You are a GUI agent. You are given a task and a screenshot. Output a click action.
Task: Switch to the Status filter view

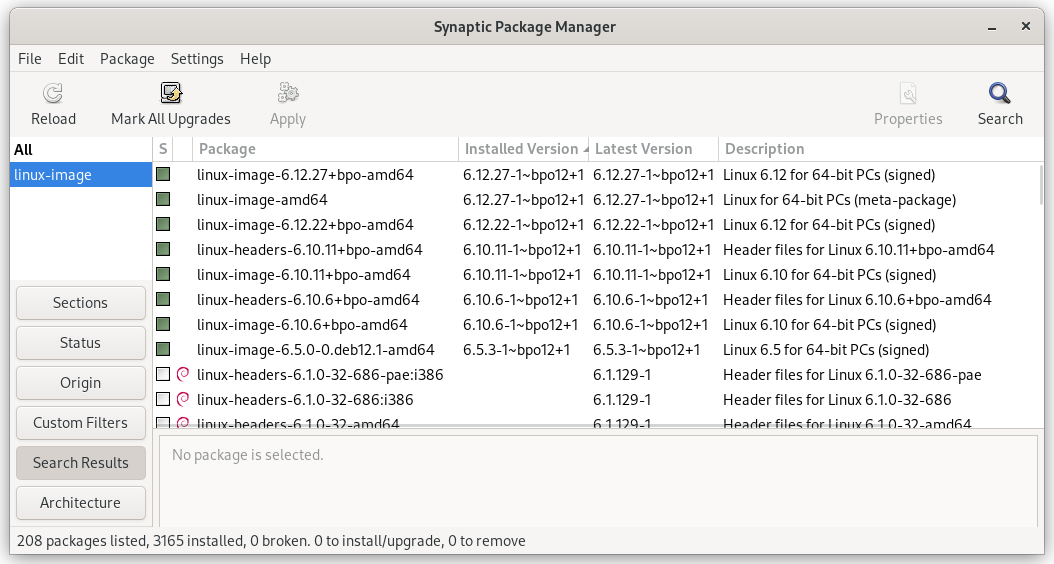[x=81, y=343]
